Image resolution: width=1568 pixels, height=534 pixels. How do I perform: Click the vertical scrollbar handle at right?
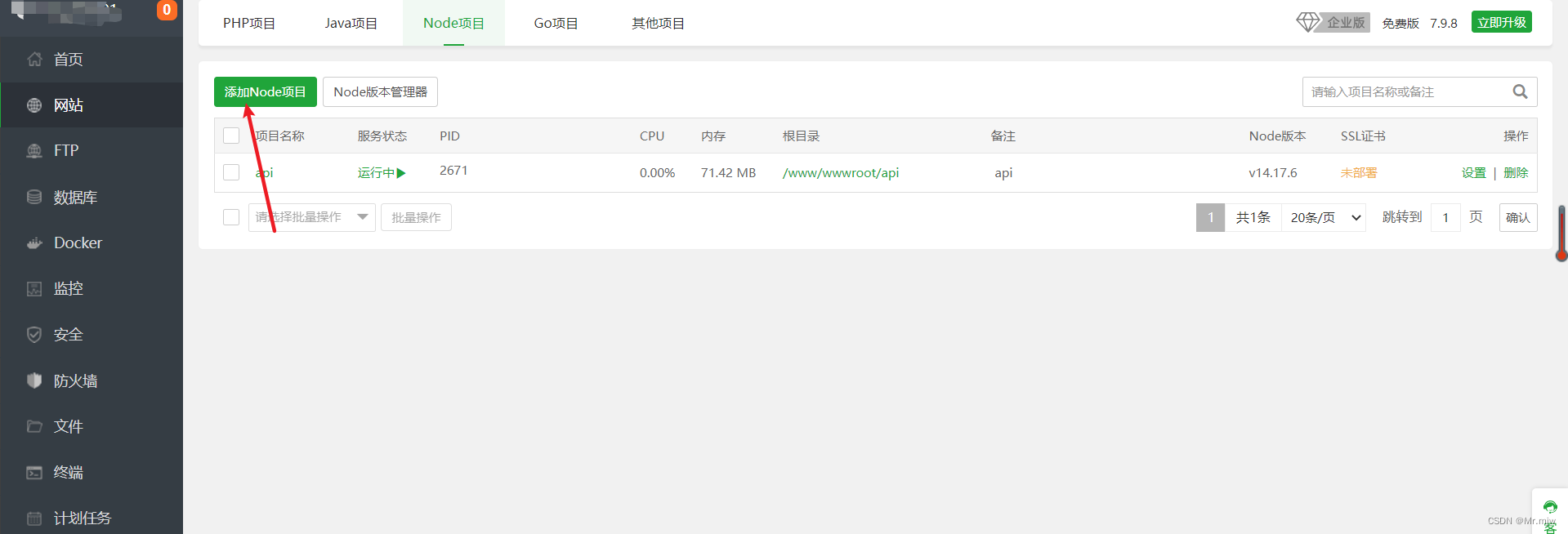1561,233
